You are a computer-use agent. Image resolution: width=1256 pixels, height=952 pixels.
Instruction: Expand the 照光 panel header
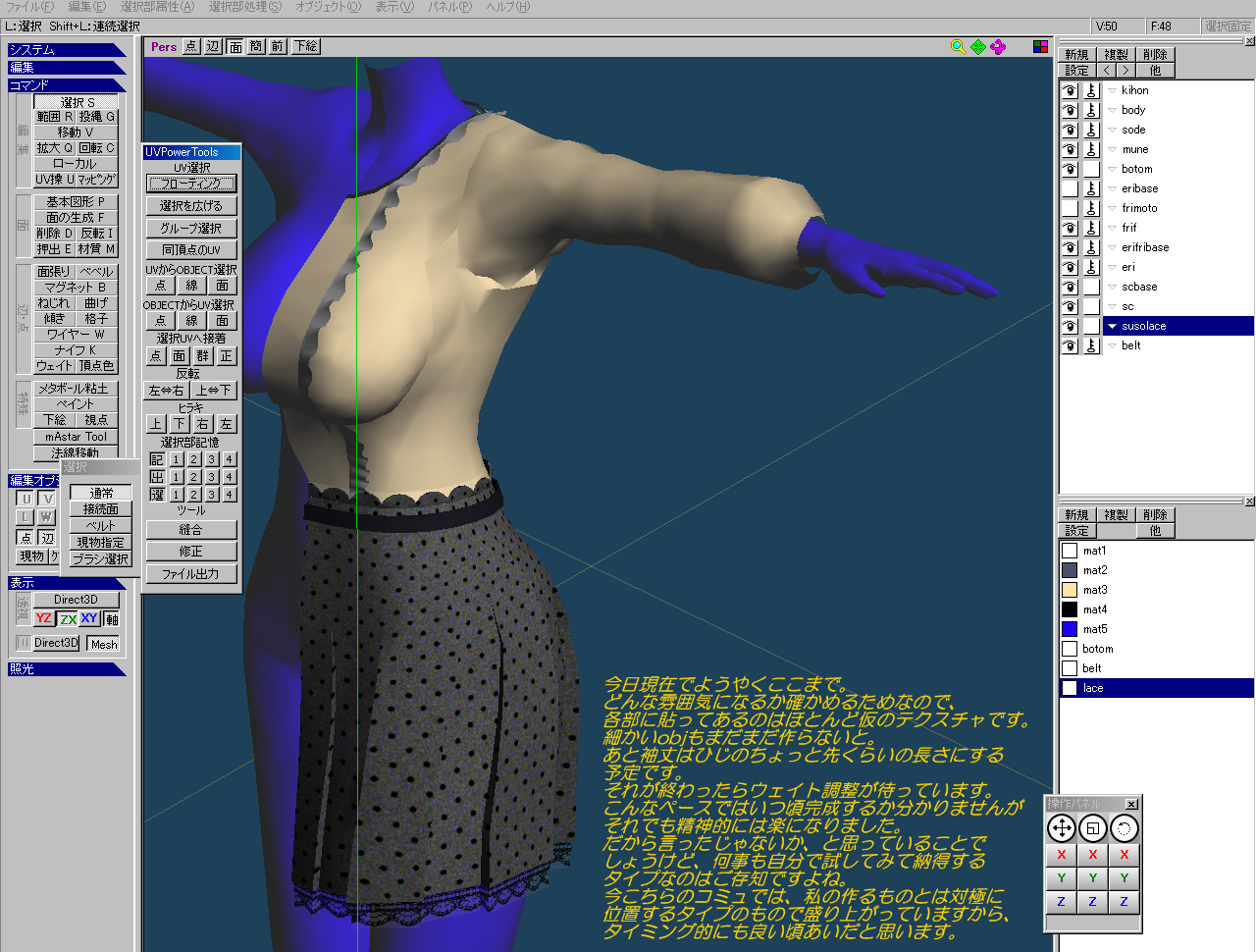pos(65,669)
